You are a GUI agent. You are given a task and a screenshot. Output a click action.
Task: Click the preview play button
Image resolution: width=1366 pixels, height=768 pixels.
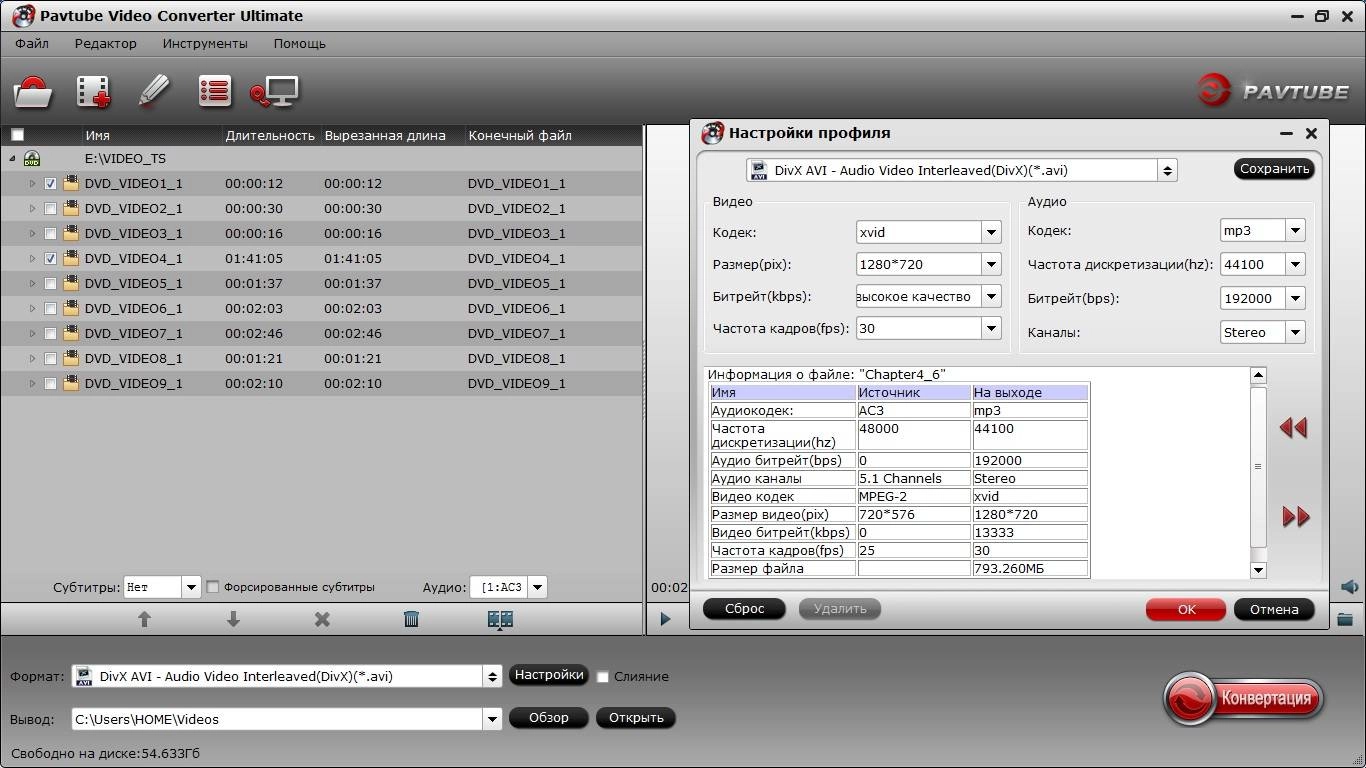666,619
